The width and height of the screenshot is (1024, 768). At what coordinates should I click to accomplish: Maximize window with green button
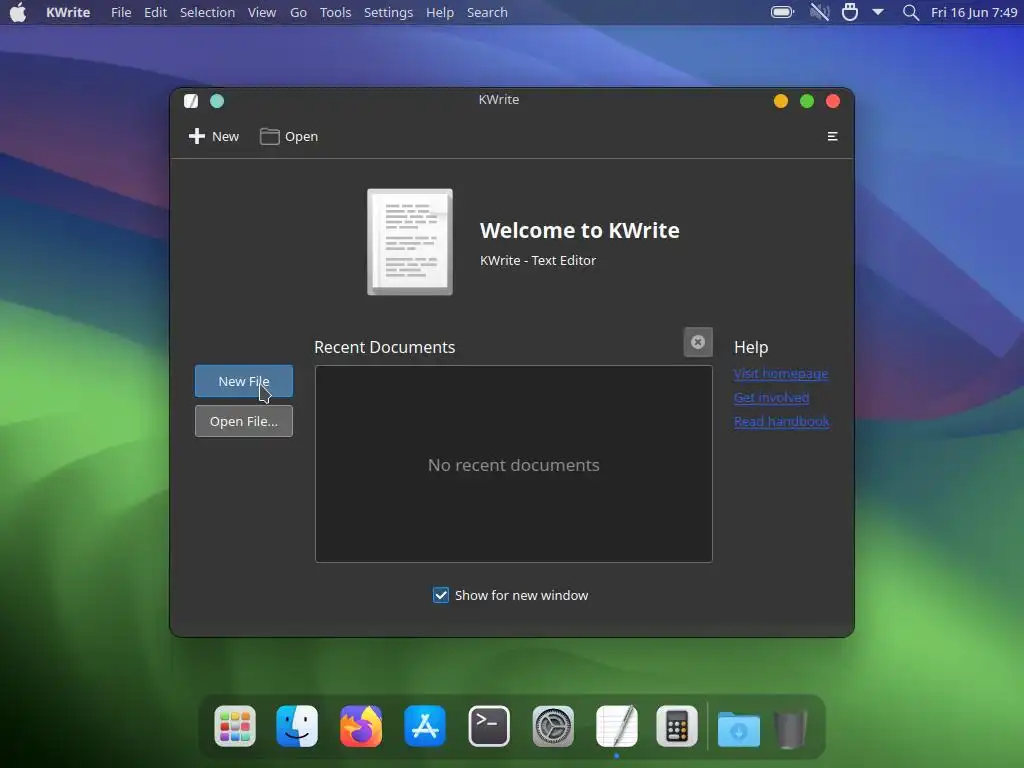tap(807, 101)
